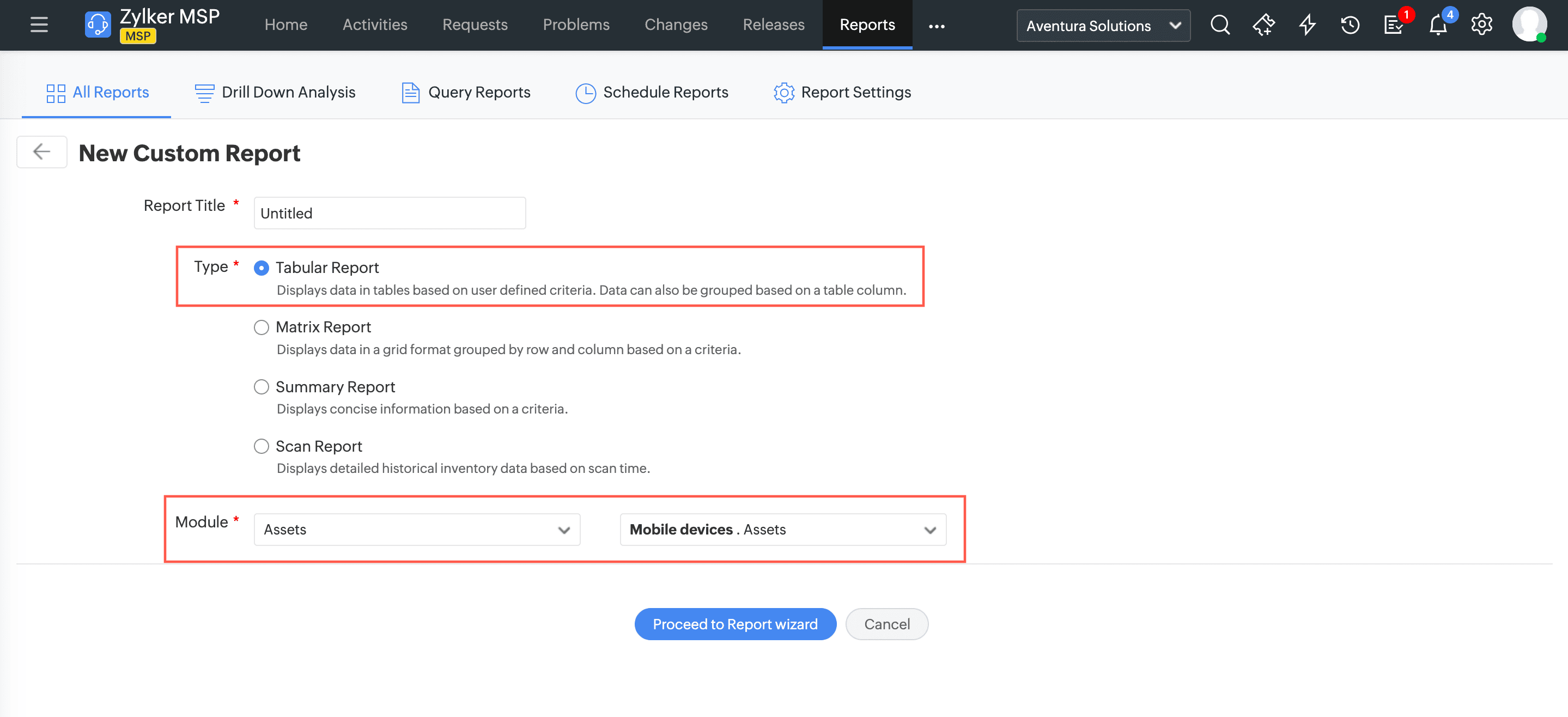Open the lightning quick actions icon
The width and height of the screenshot is (1568, 717).
point(1307,25)
